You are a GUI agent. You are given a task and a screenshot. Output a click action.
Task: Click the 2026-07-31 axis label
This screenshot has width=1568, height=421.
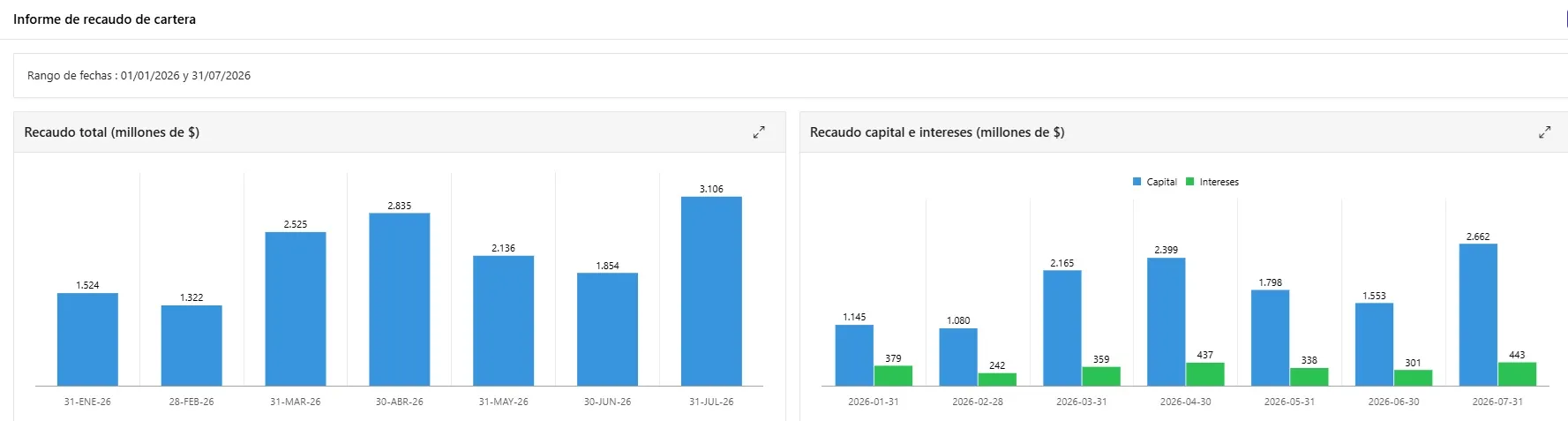point(1497,402)
